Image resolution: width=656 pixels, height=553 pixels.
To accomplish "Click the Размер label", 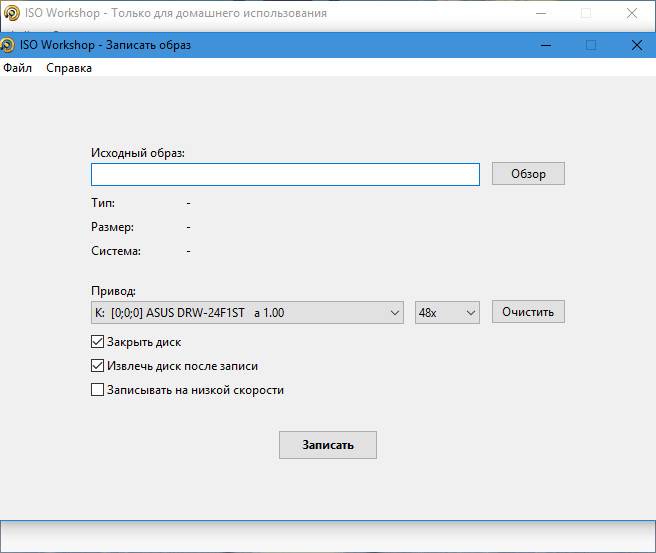I will click(x=113, y=227).
